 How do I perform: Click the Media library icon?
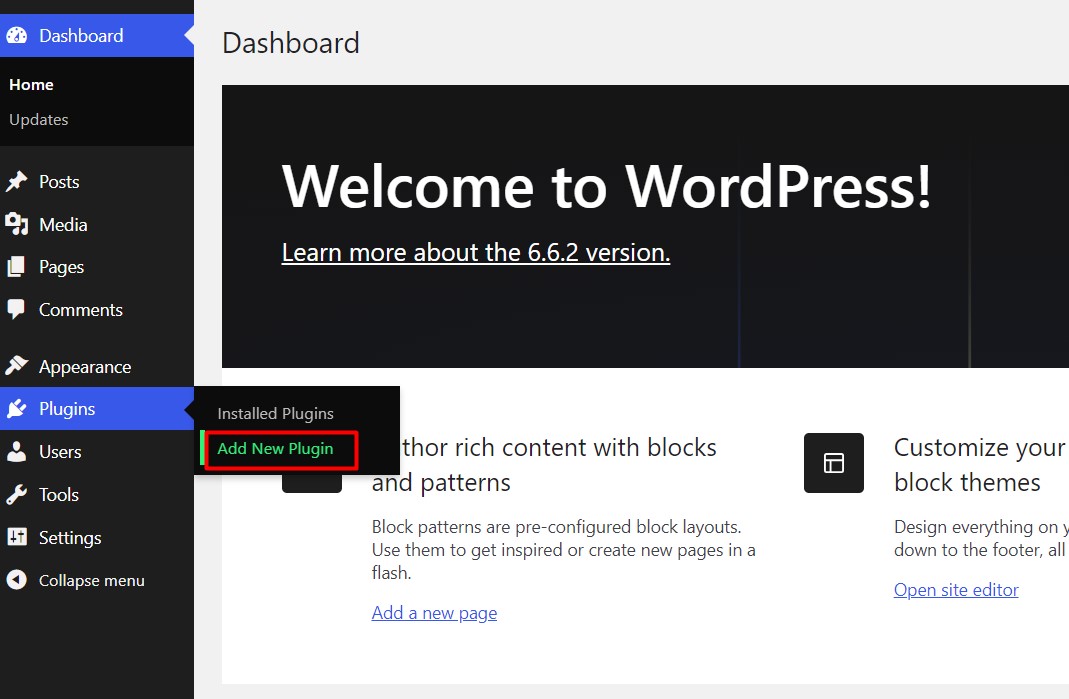point(16,224)
